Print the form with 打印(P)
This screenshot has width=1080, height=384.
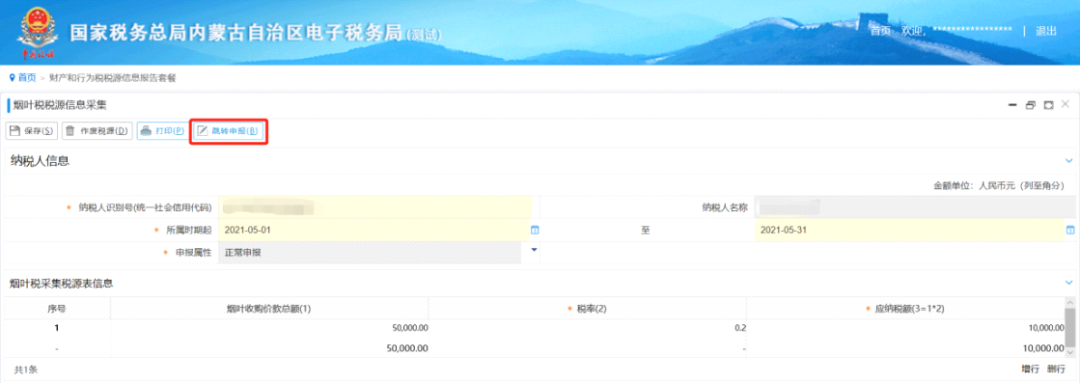[162, 131]
